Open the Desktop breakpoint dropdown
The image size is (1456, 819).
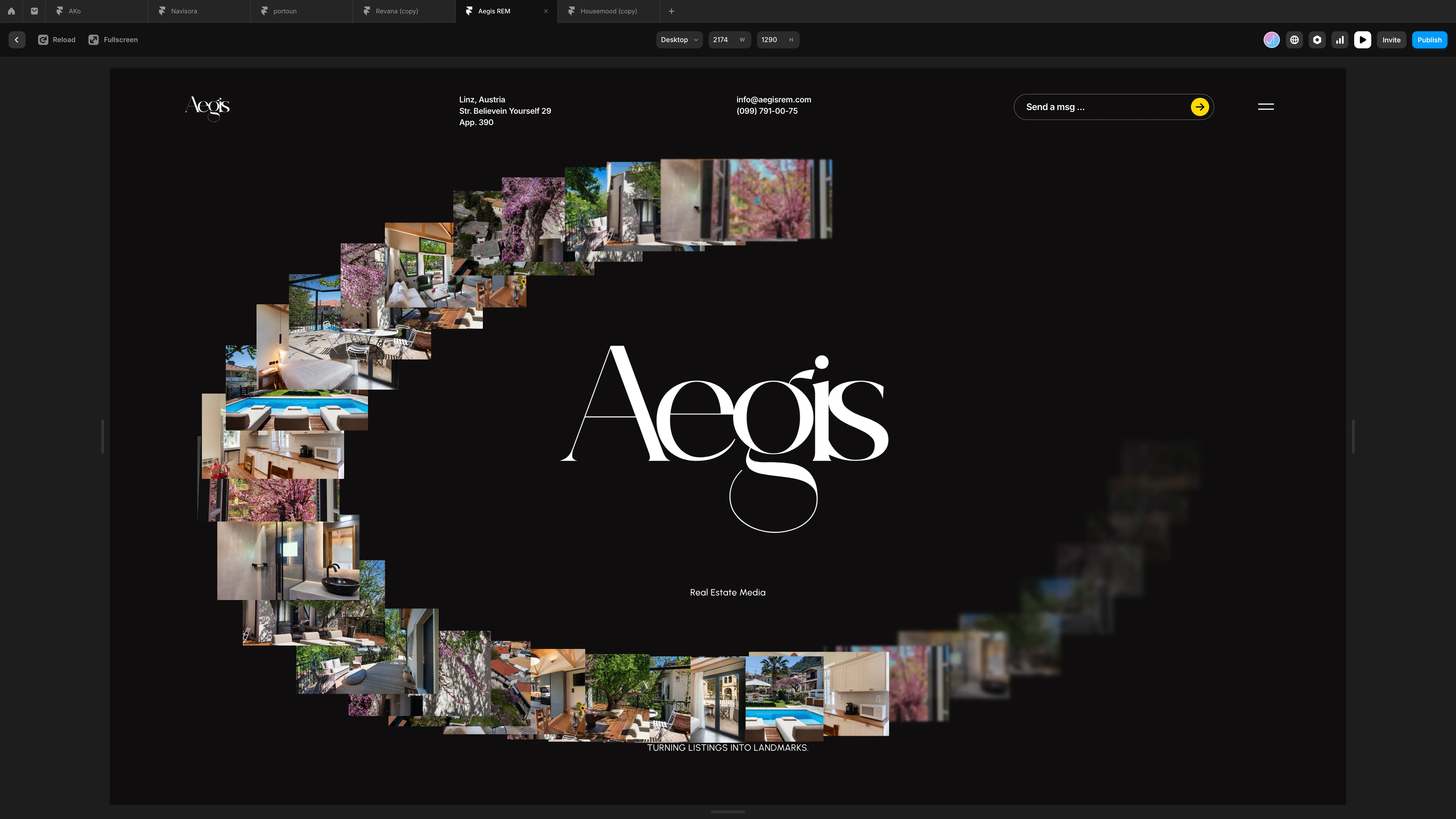(x=679, y=40)
